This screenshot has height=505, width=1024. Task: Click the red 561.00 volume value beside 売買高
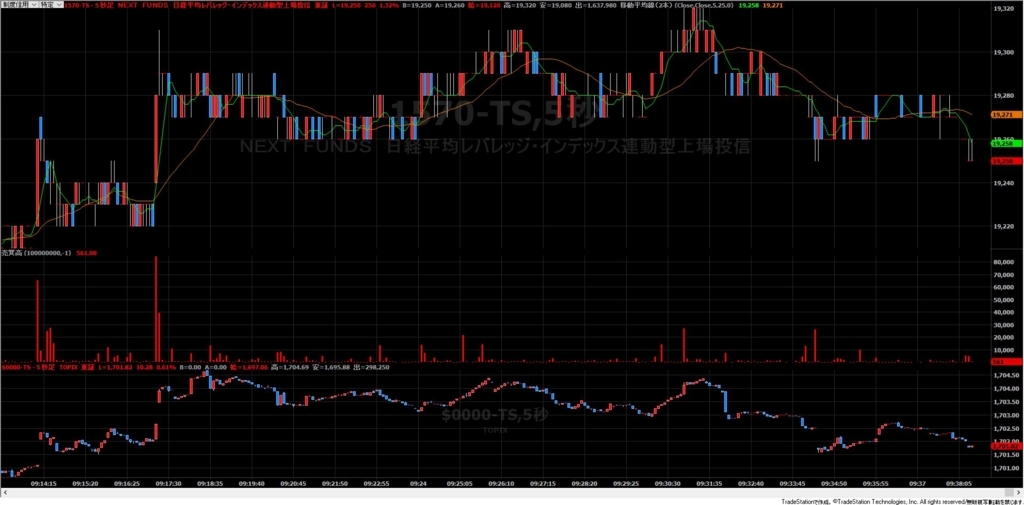click(x=87, y=253)
